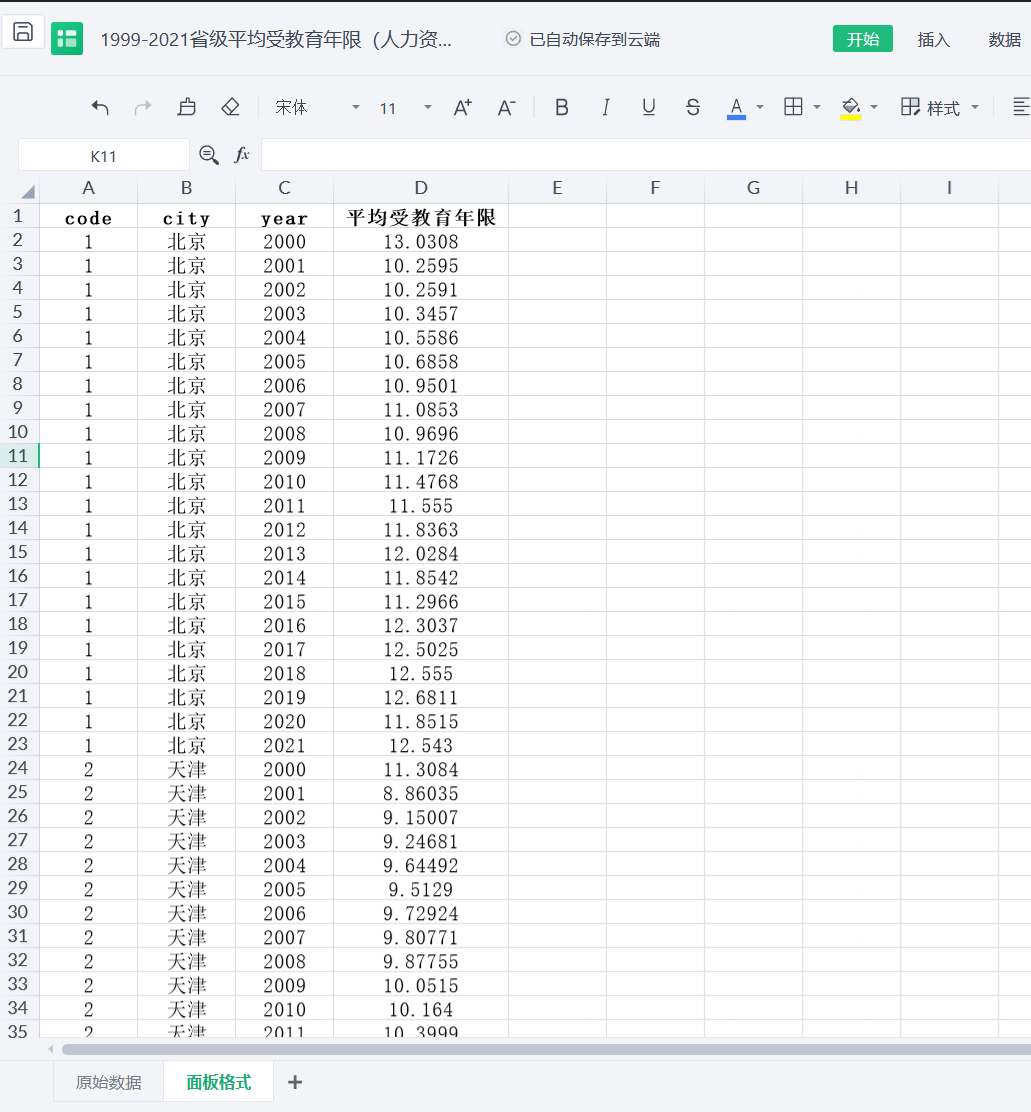Click the 开始 button
The width and height of the screenshot is (1031, 1112).
862,40
